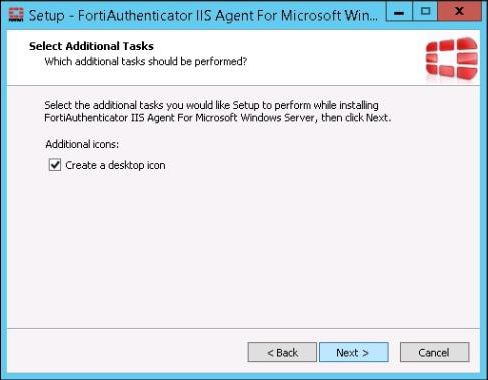Close the Setup window with red X
Screen dimensions: 488x380
pos(459,12)
